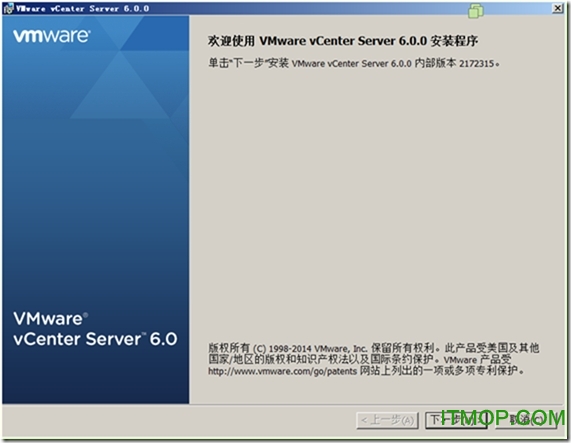Click the green overlapping squares icon
The height and width of the screenshot is (443, 571).
tap(476, 11)
